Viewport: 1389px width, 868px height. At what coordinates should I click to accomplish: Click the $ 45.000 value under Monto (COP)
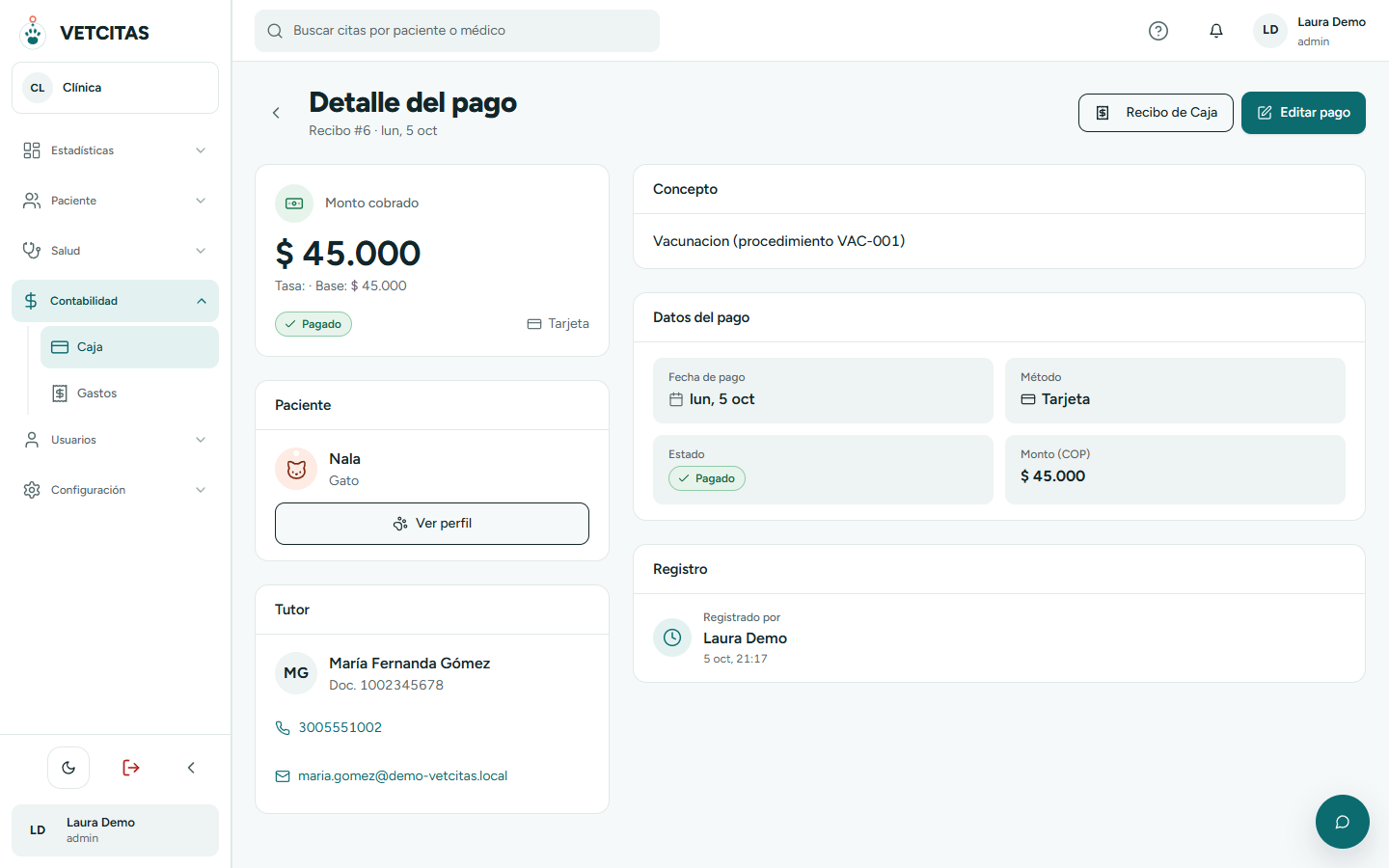tap(1052, 476)
